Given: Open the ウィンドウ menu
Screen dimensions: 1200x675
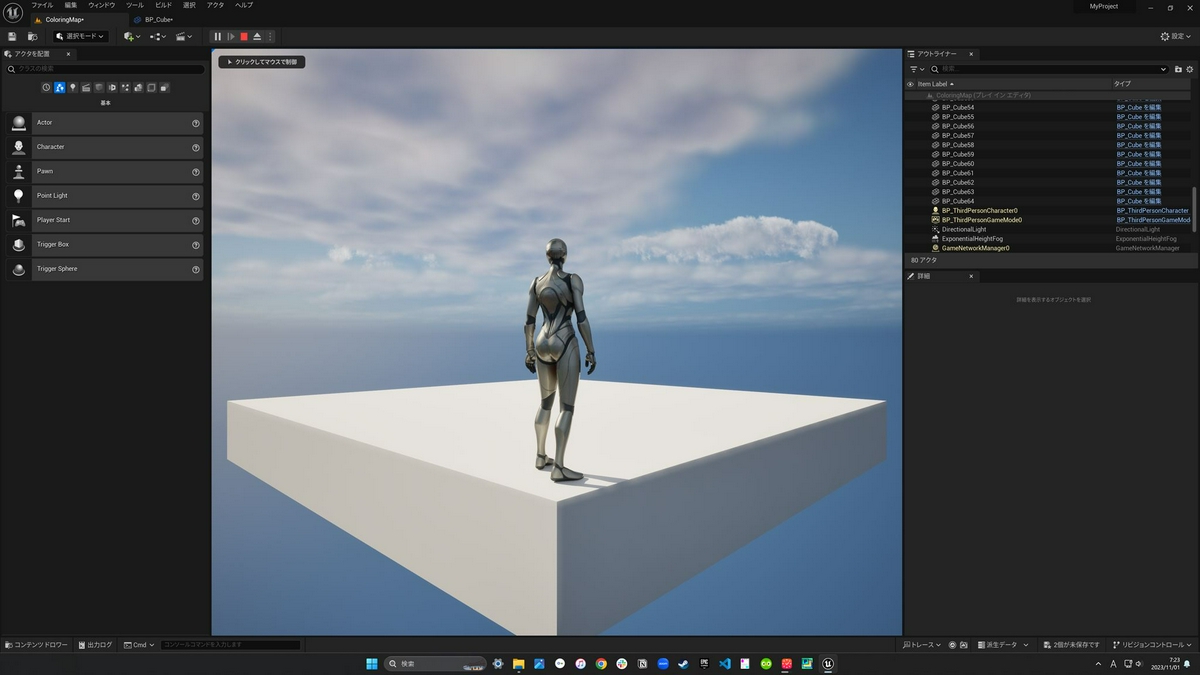Looking at the screenshot, I should point(102,5).
